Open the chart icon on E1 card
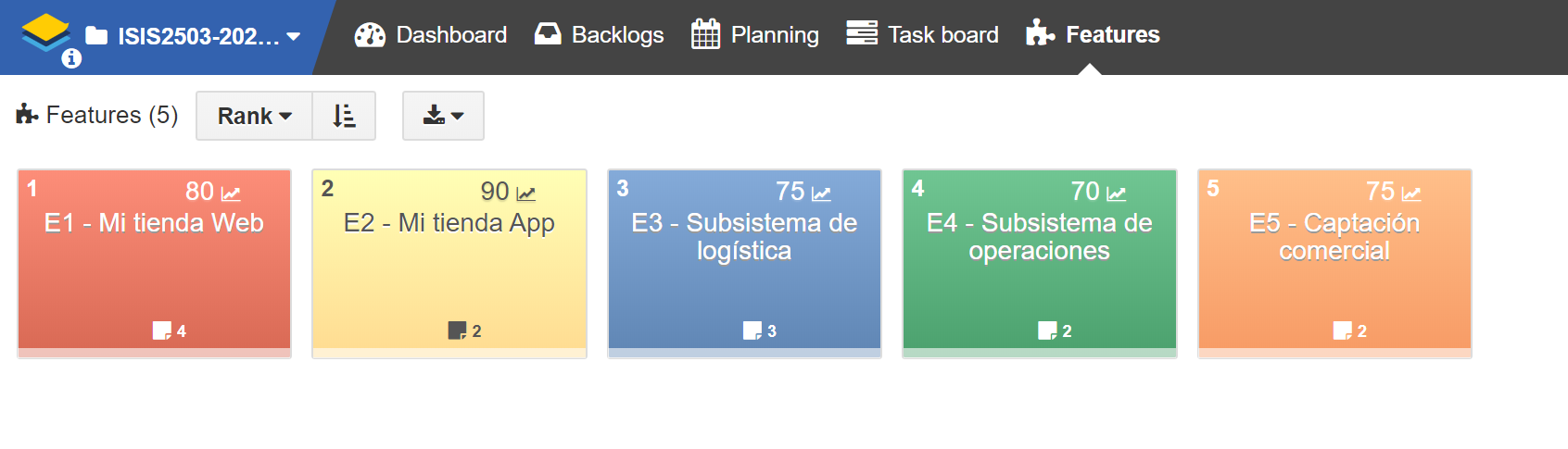The image size is (1568, 449). point(231,193)
